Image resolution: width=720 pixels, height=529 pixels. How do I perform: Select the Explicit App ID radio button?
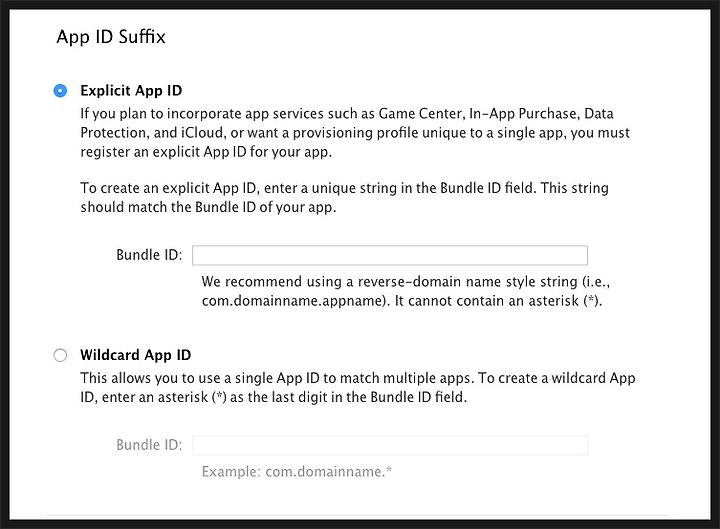click(x=60, y=90)
